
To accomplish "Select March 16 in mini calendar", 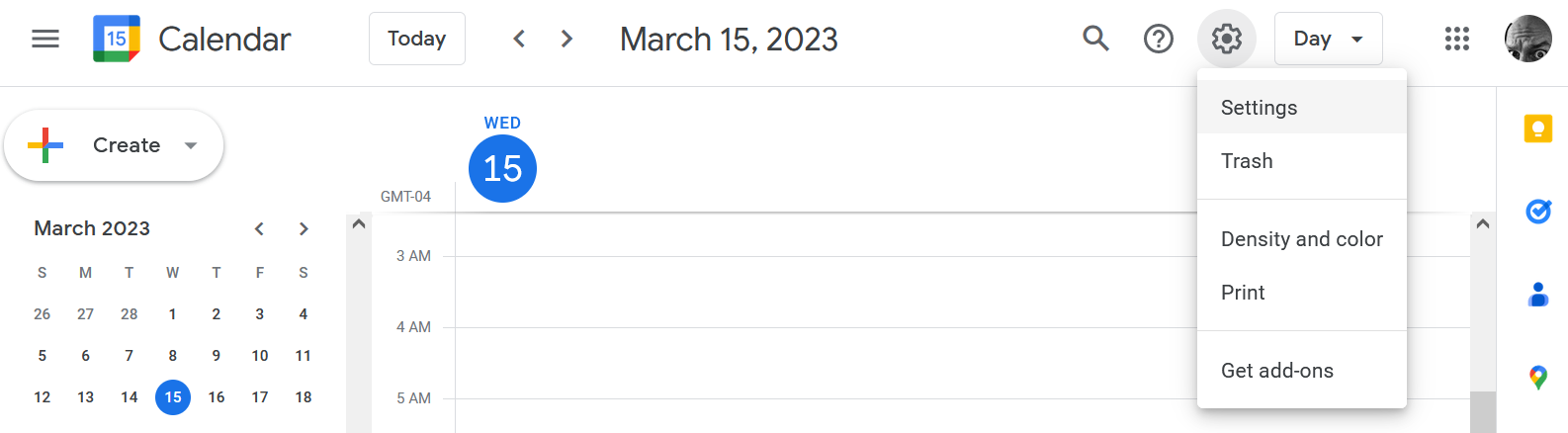I will pos(217,397).
